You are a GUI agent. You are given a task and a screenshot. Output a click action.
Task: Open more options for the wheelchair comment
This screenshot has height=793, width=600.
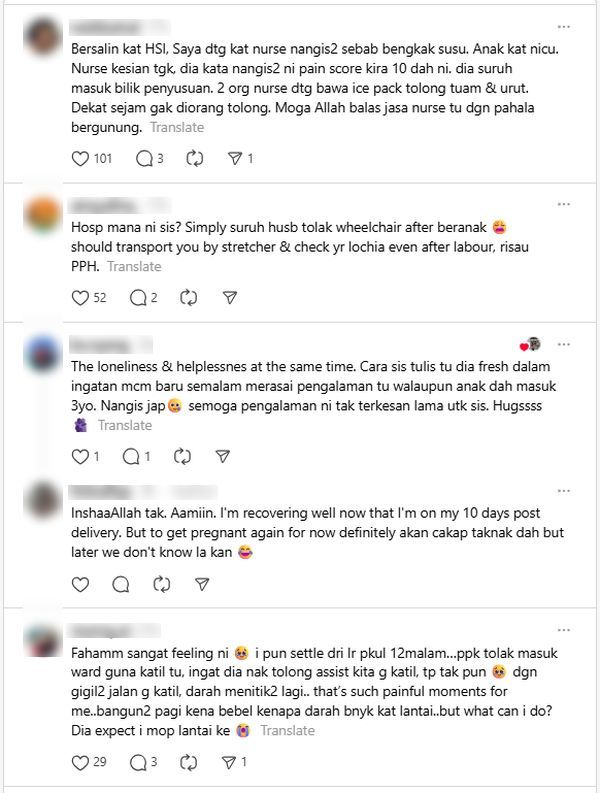564,204
